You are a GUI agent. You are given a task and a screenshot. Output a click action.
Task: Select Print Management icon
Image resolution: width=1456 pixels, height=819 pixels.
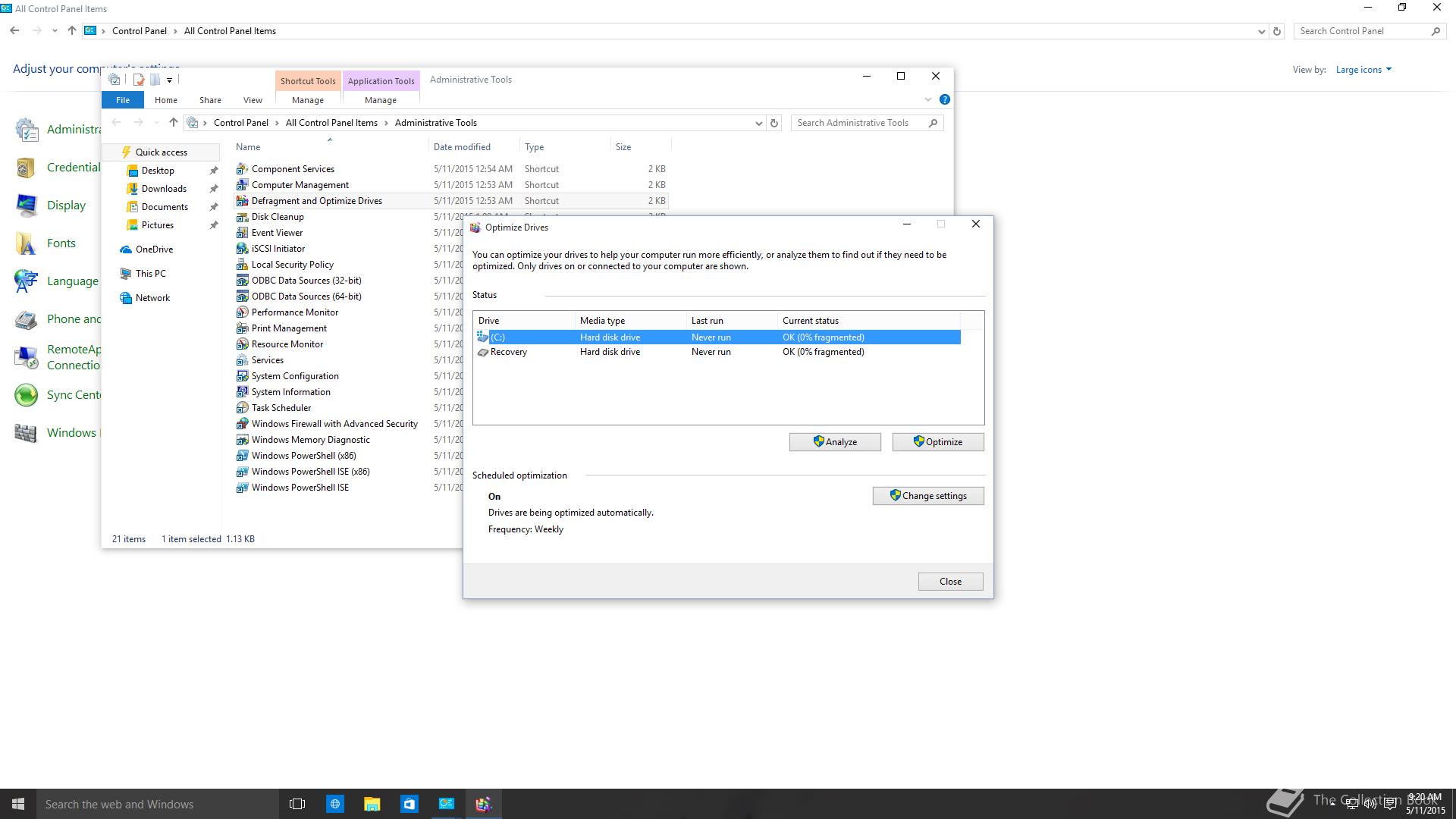242,328
